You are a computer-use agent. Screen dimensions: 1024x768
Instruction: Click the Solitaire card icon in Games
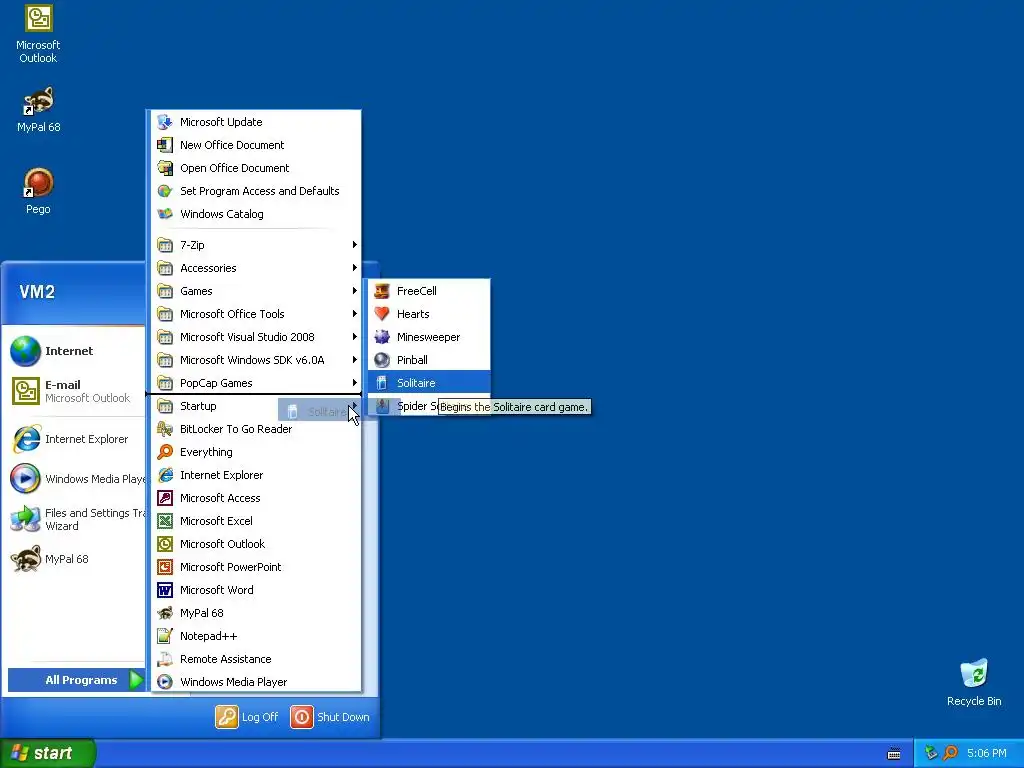(x=382, y=383)
